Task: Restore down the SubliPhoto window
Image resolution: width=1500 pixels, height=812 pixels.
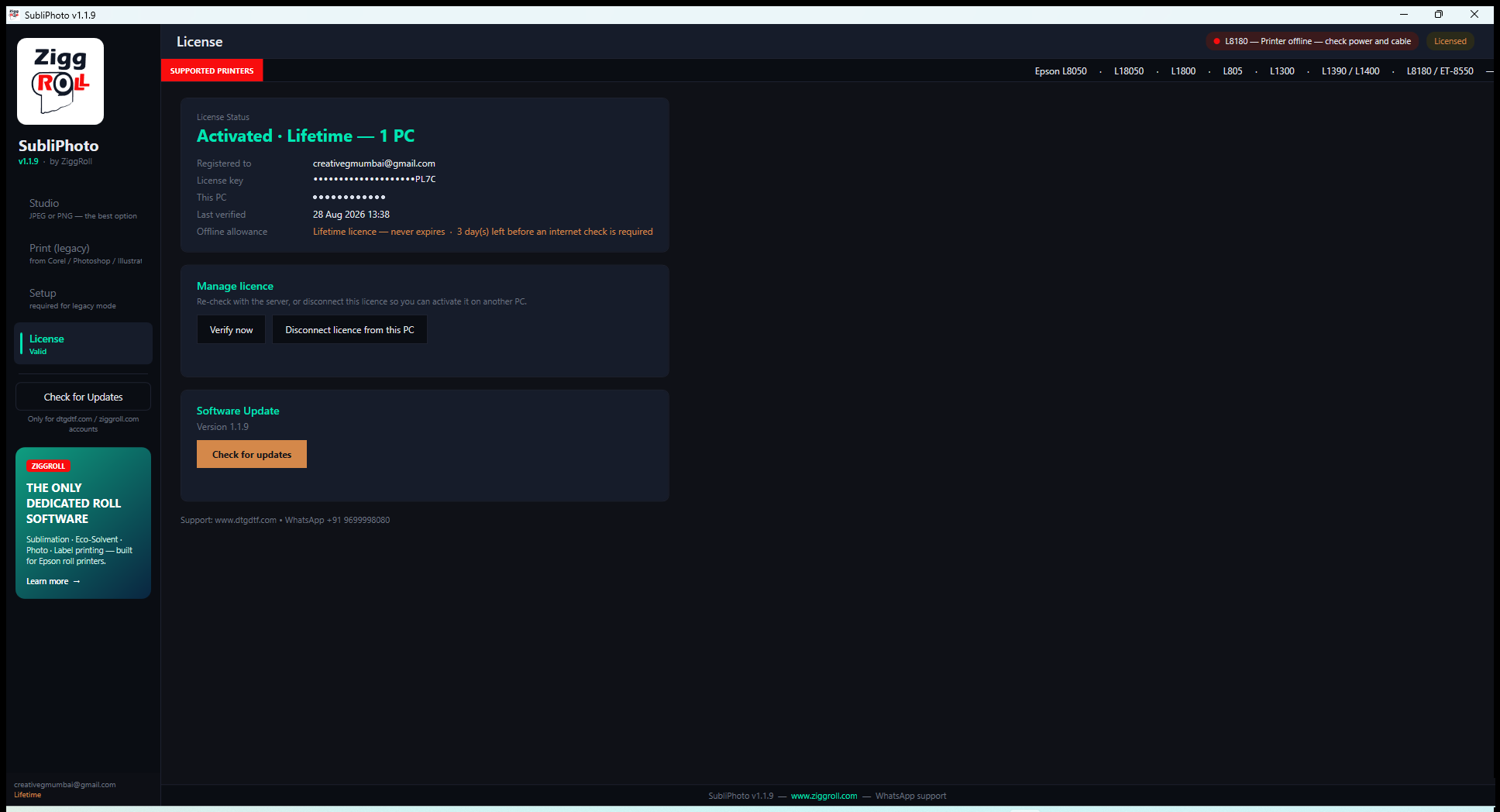Action: (x=1439, y=15)
